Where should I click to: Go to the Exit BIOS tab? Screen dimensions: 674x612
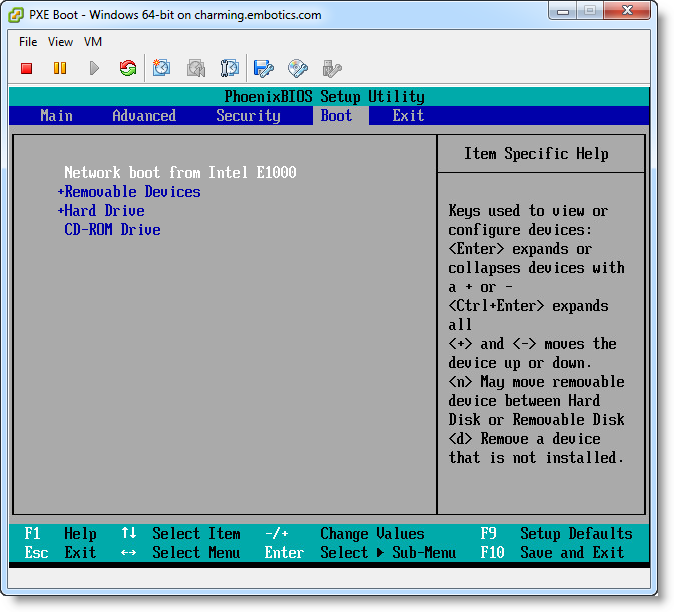click(408, 116)
